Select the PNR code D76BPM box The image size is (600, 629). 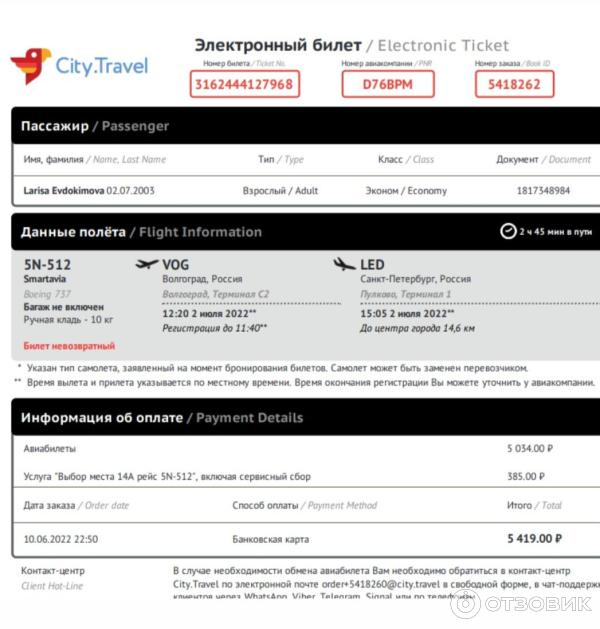(x=388, y=84)
